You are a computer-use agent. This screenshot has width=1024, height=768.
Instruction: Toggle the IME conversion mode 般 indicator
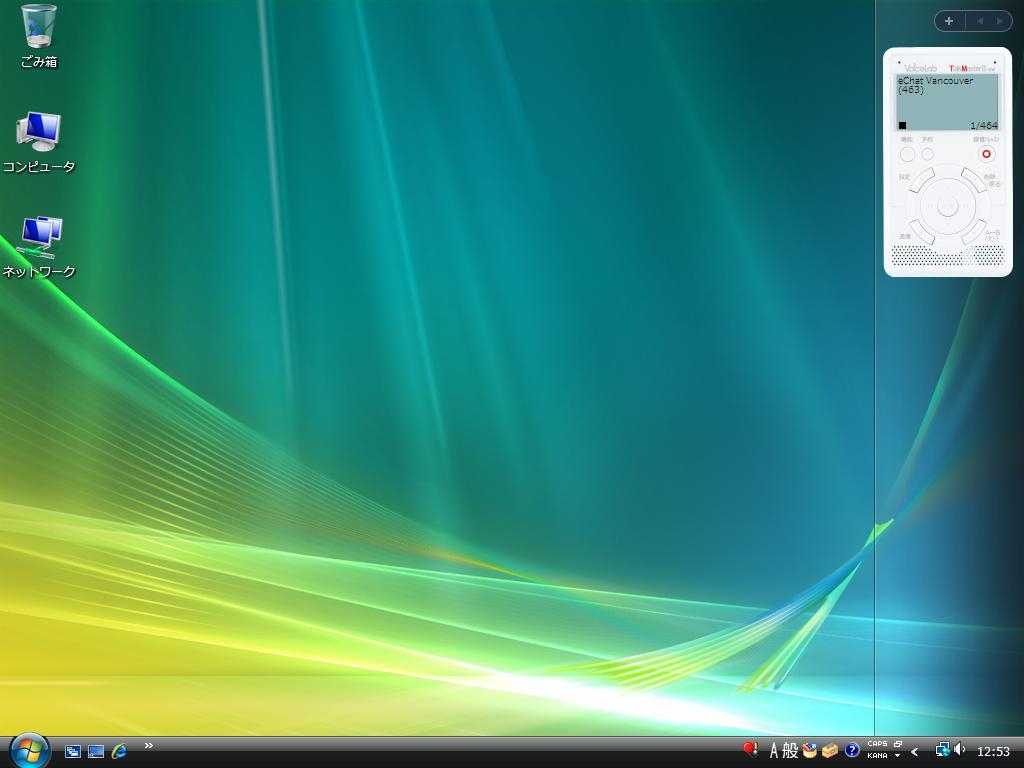[790, 751]
